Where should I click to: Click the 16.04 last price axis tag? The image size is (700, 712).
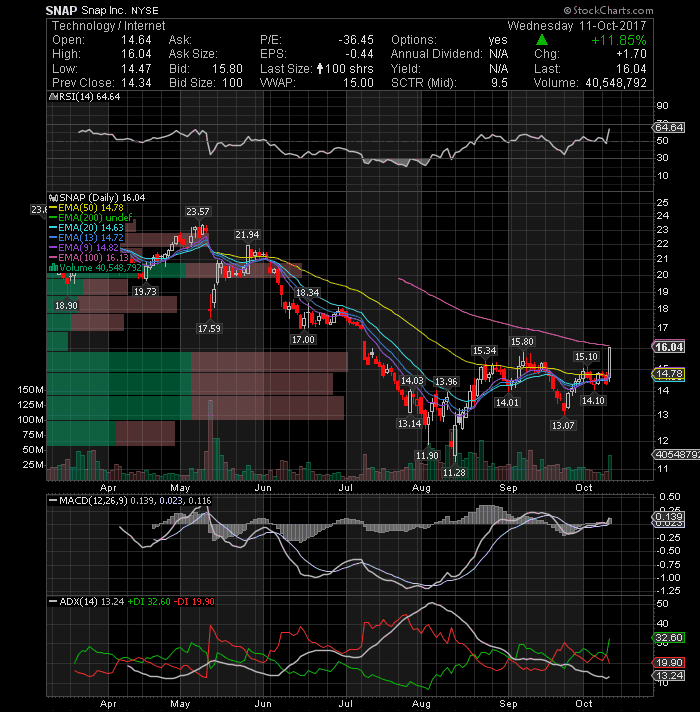pos(668,347)
